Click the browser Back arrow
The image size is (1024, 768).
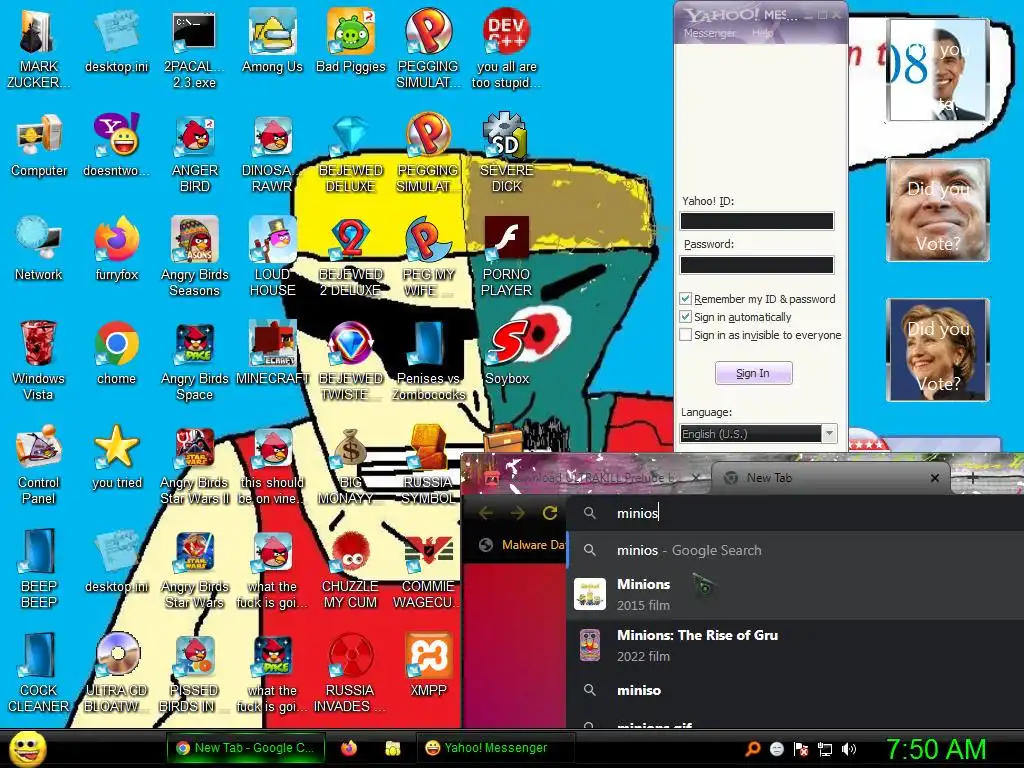tap(485, 513)
